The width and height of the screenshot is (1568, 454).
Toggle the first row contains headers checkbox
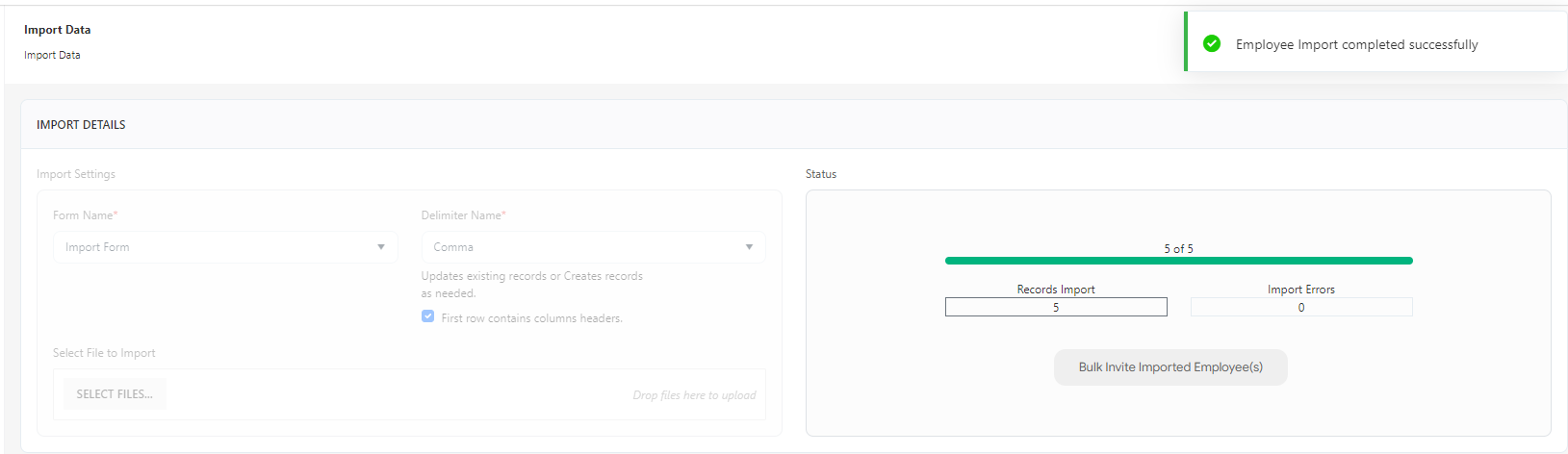(428, 316)
